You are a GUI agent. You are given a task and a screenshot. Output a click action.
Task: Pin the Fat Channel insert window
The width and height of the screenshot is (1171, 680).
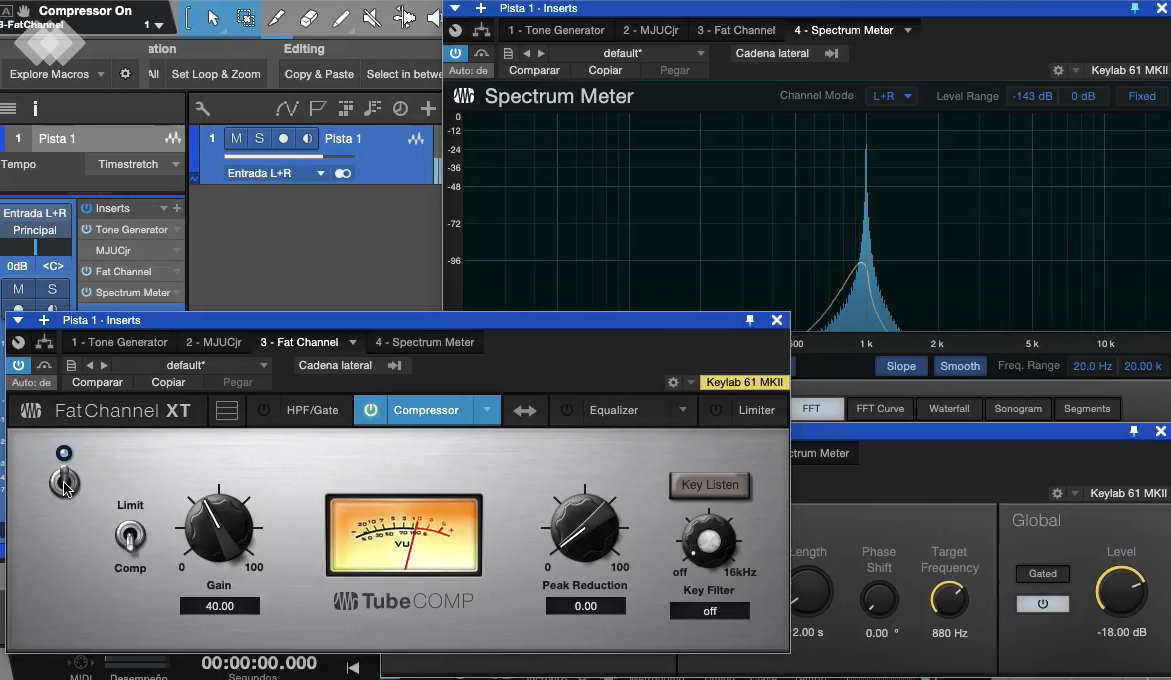coord(750,320)
